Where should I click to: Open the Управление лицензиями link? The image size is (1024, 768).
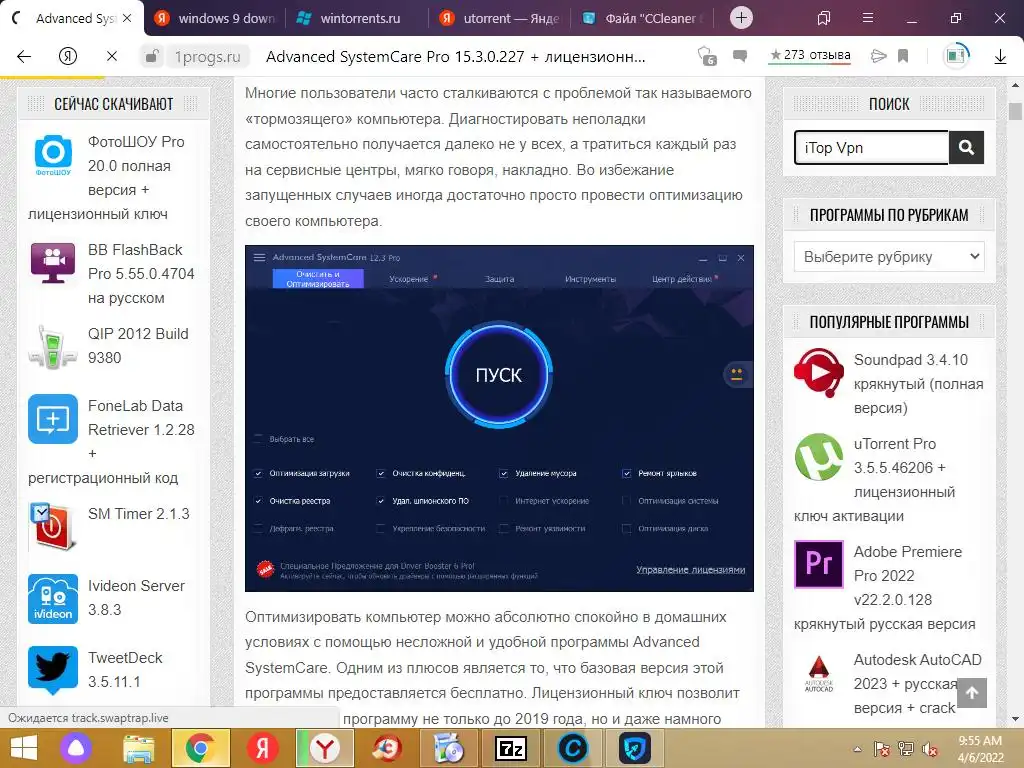click(690, 569)
